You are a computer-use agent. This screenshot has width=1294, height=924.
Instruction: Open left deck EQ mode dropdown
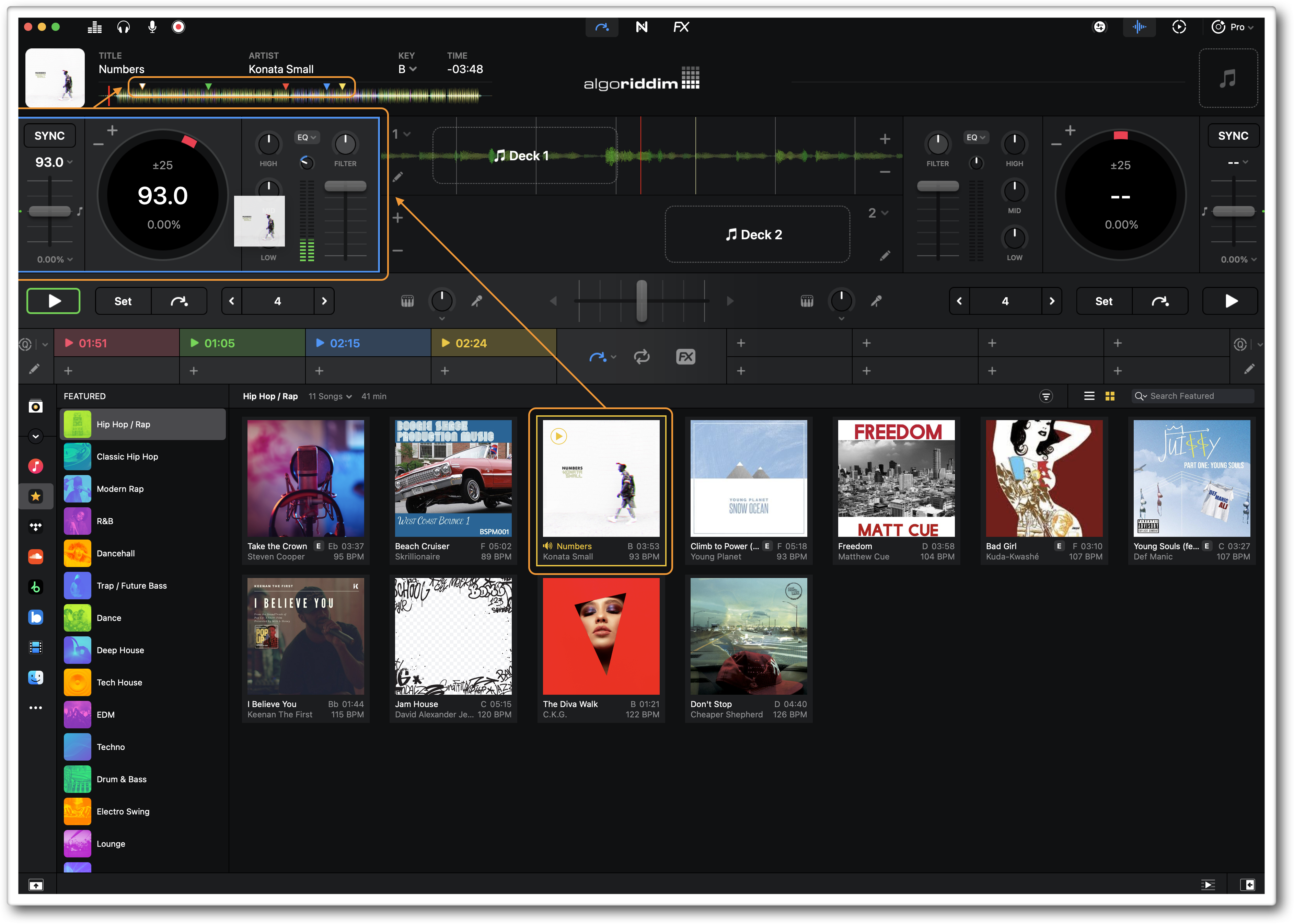[307, 137]
